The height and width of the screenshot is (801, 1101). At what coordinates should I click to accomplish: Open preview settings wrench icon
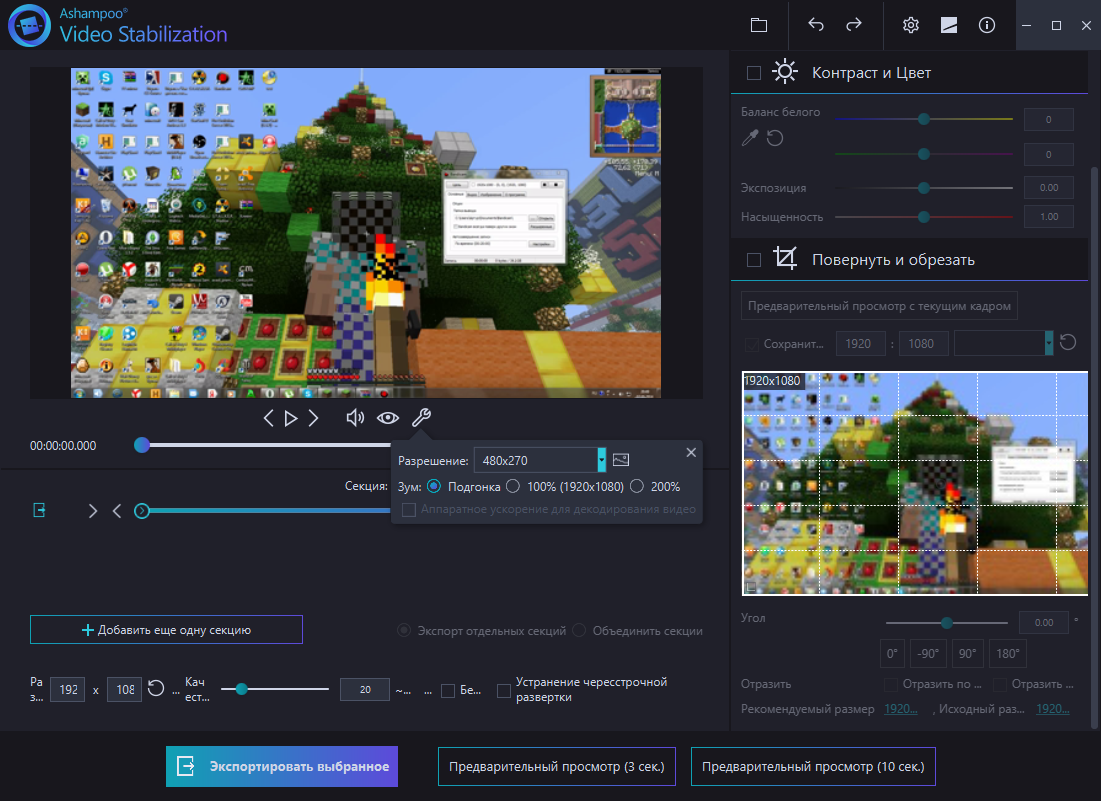pyautogui.click(x=421, y=418)
